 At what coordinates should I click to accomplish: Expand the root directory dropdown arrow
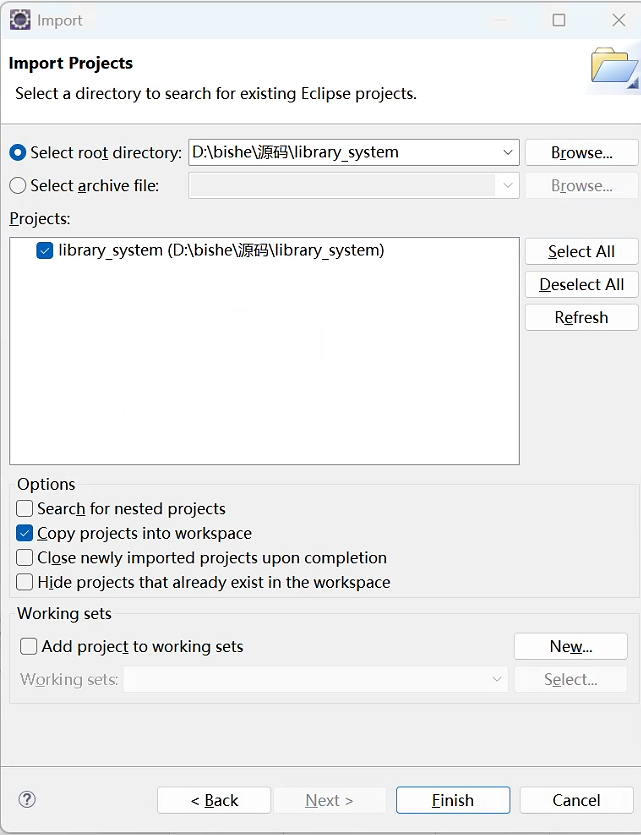click(x=508, y=153)
